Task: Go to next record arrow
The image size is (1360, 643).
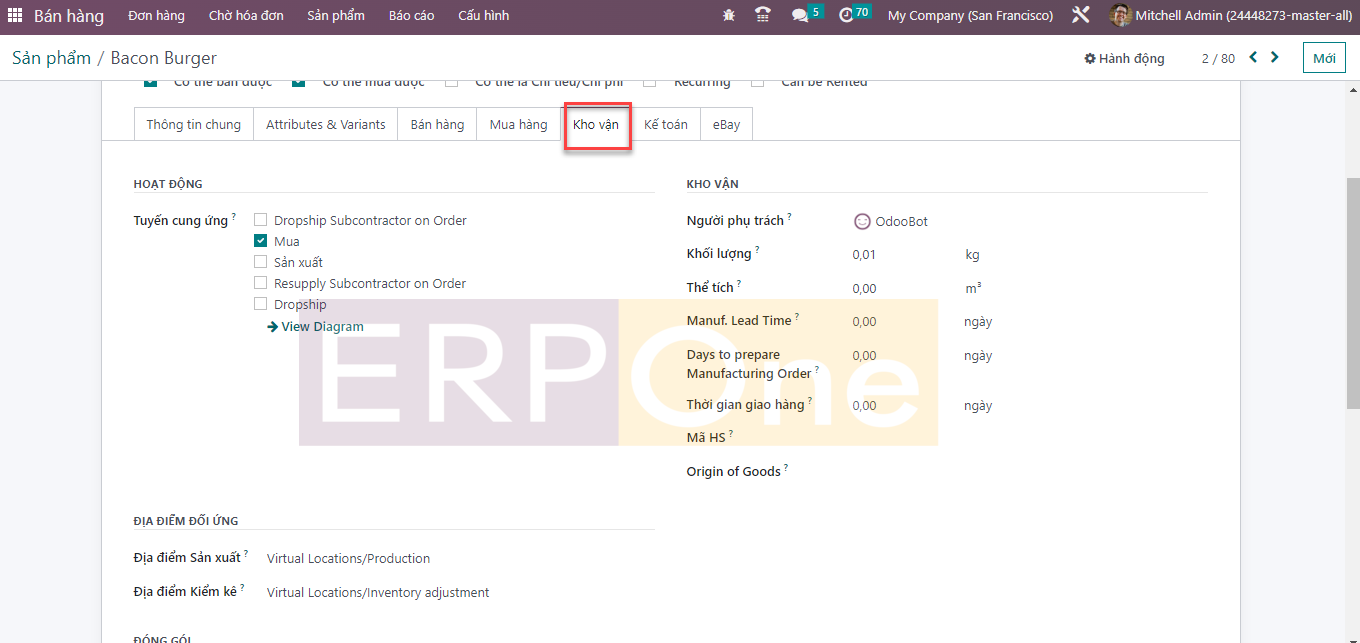Action: [1275, 58]
